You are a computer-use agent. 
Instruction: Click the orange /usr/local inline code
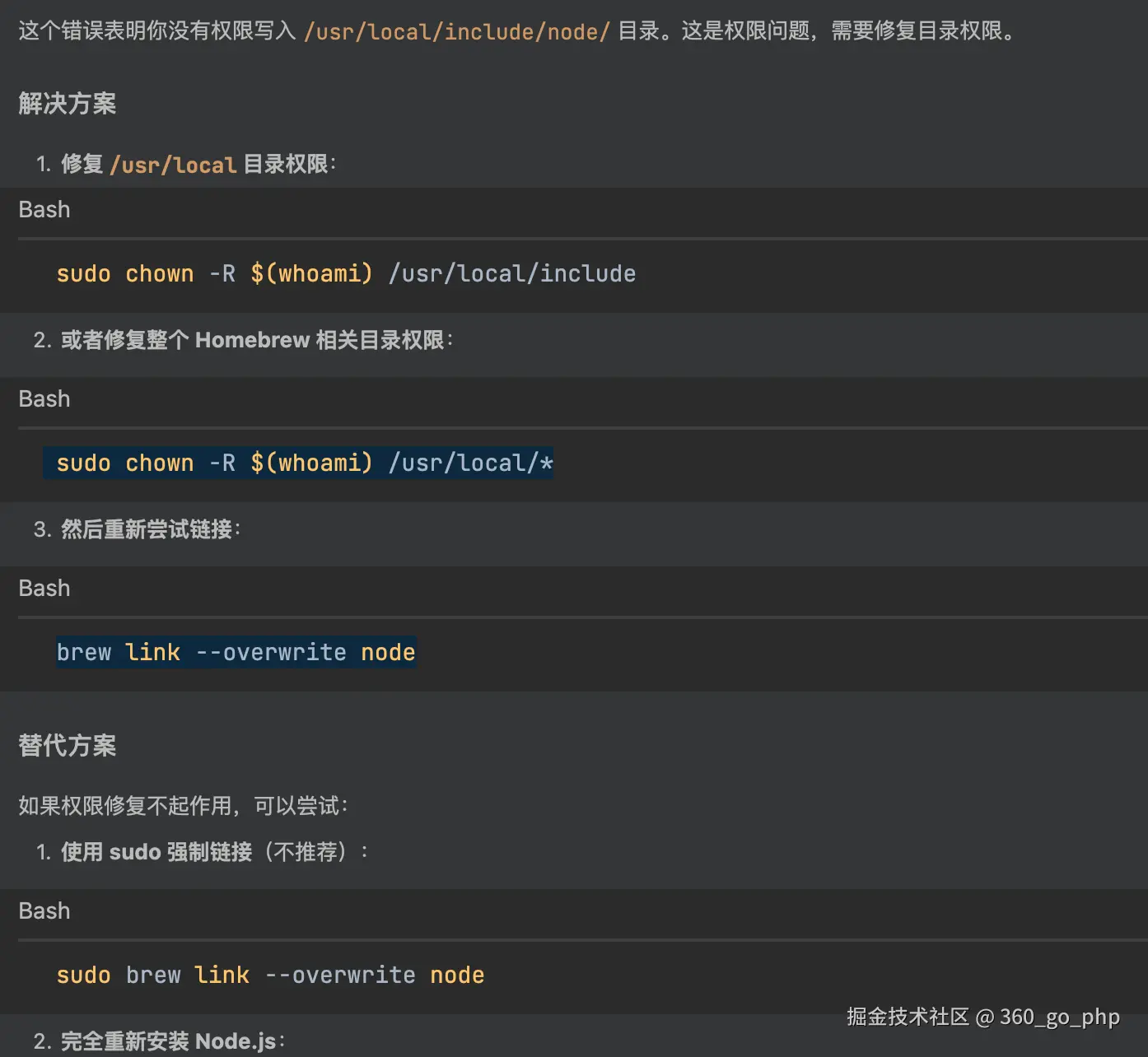(173, 165)
